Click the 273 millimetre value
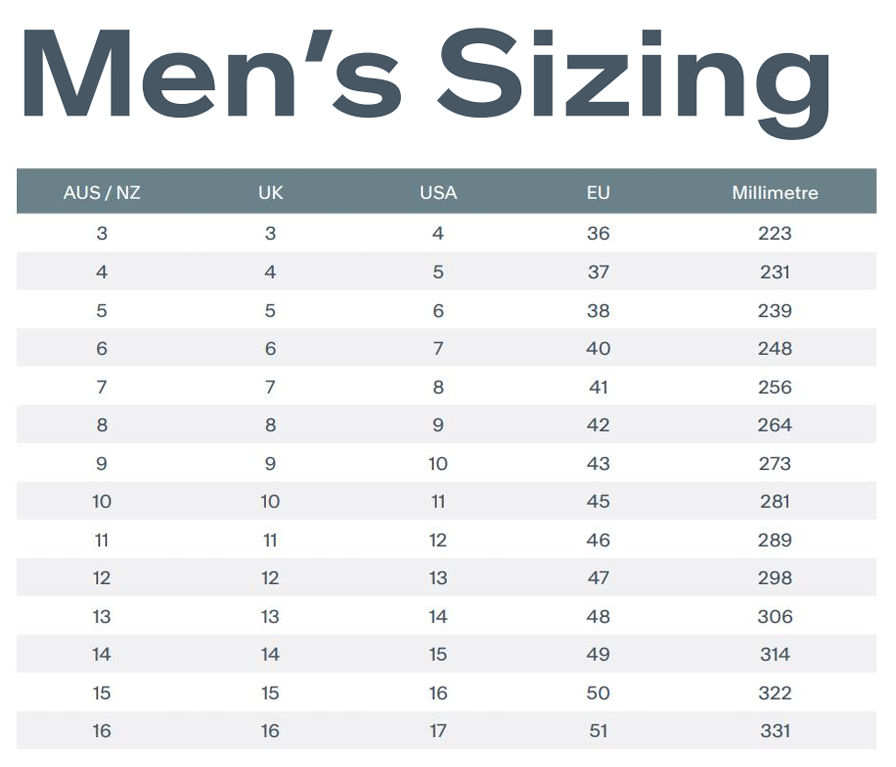Screen dimensions: 896x767 click(x=775, y=464)
